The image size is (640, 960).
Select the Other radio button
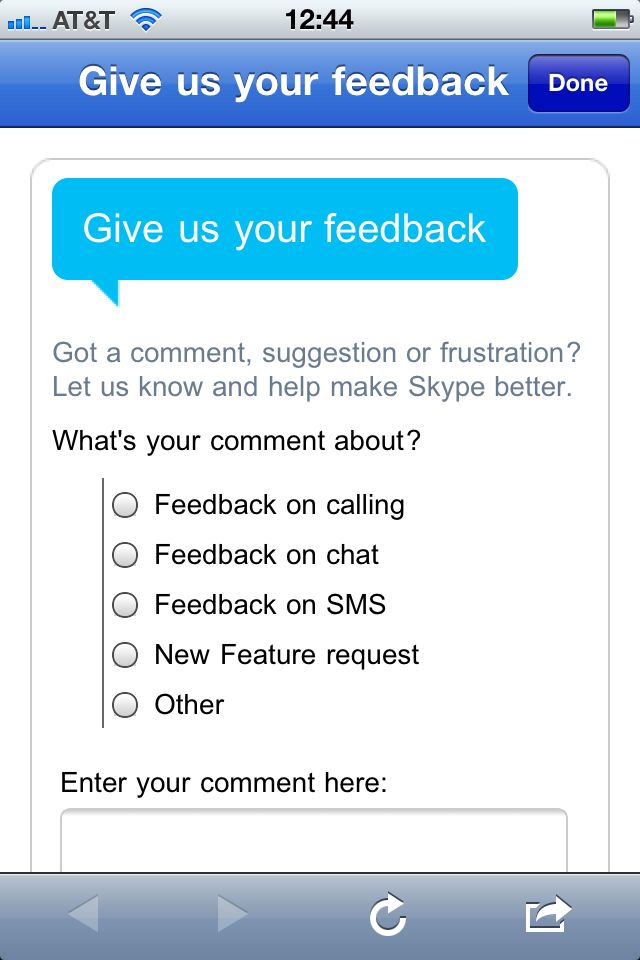tap(125, 705)
